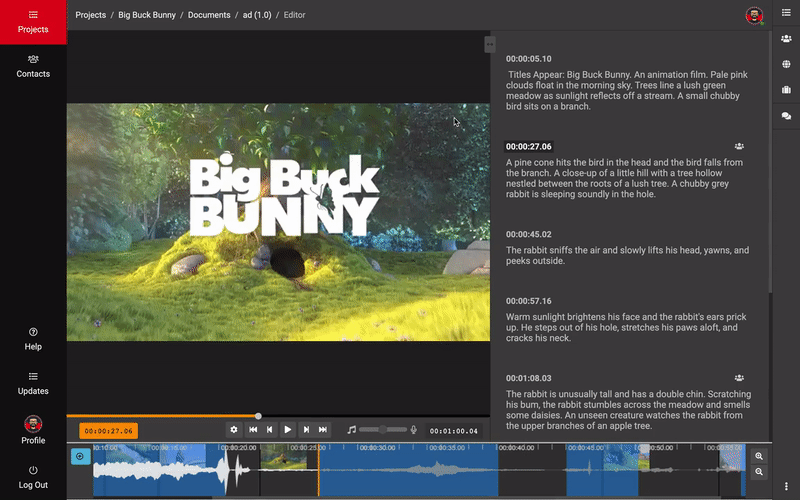Viewport: 800px width, 500px height.
Task: Adjust the music-to-voice volume balance slider
Action: coord(382,429)
